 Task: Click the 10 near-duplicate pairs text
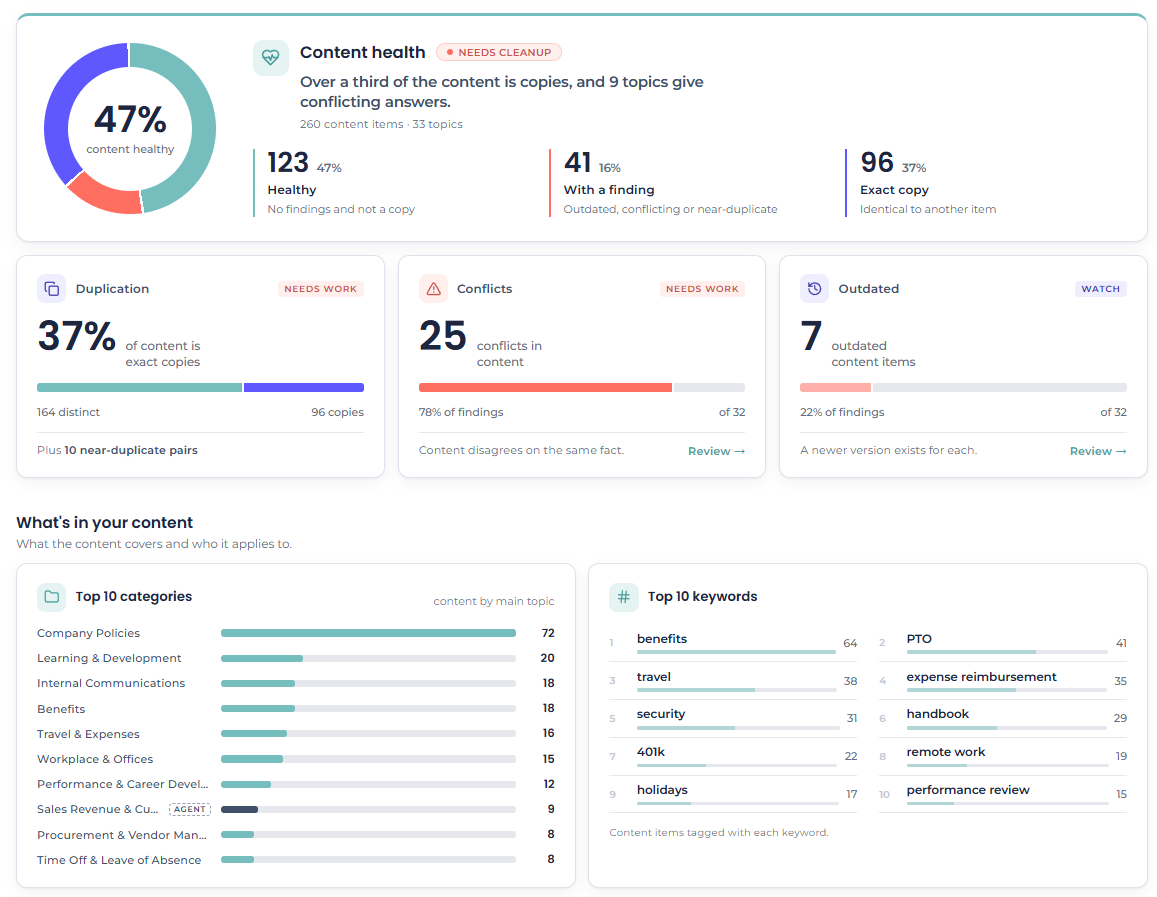click(131, 450)
